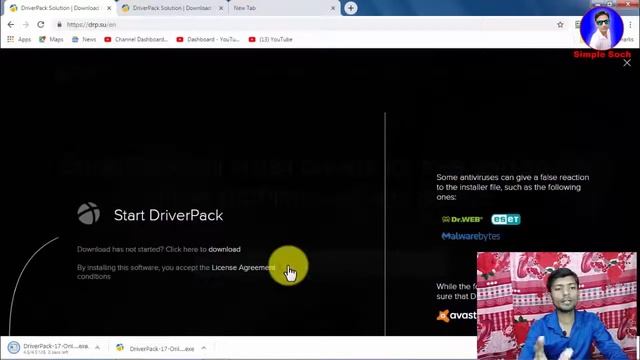This screenshot has height=360, width=640.
Task: Click the avast logo
Action: 457,316
